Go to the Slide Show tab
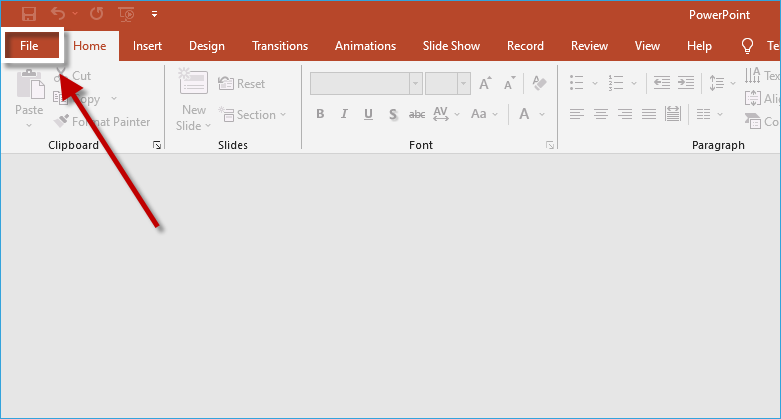 click(451, 46)
